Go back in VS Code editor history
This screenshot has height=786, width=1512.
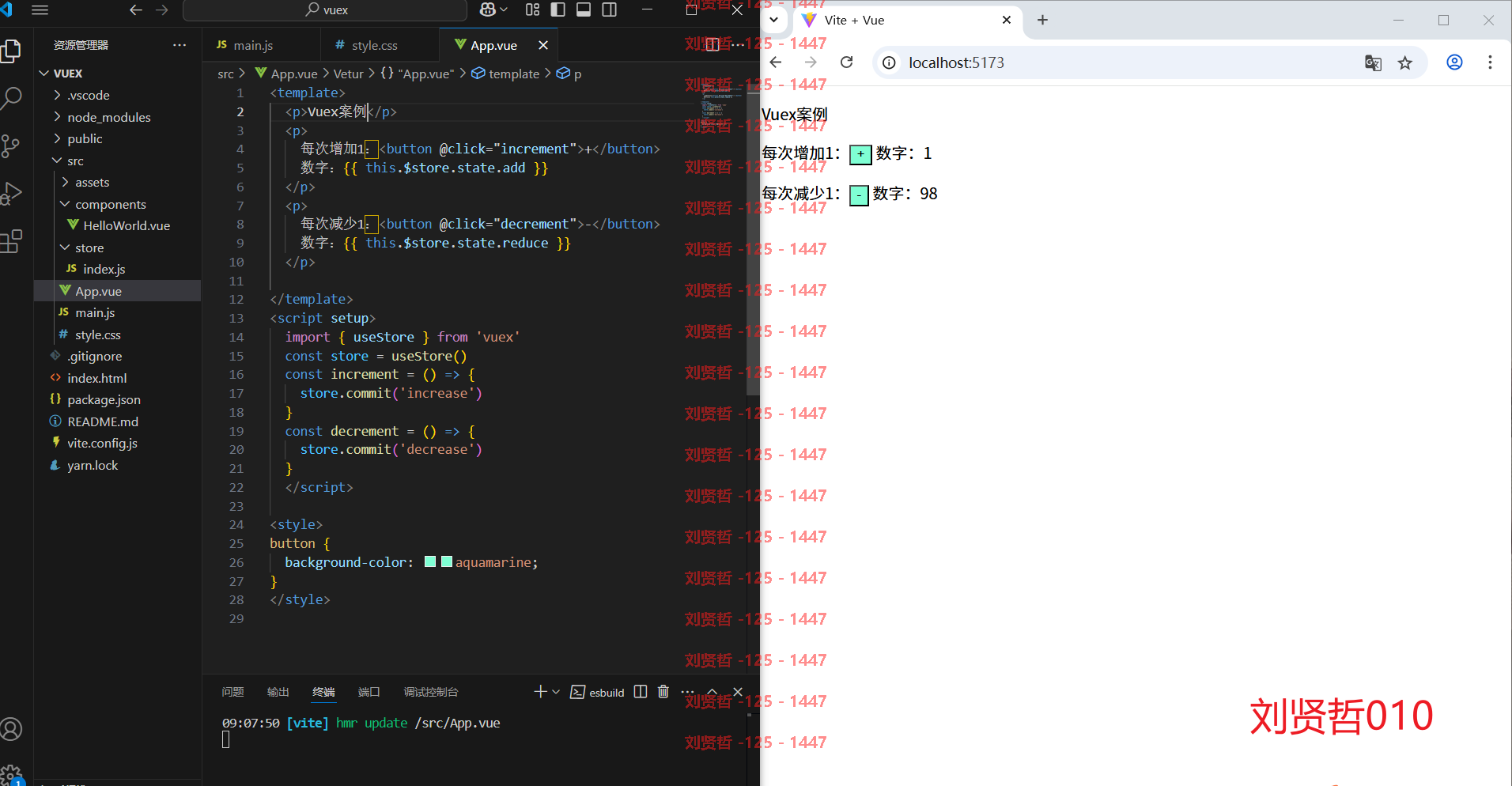136,9
